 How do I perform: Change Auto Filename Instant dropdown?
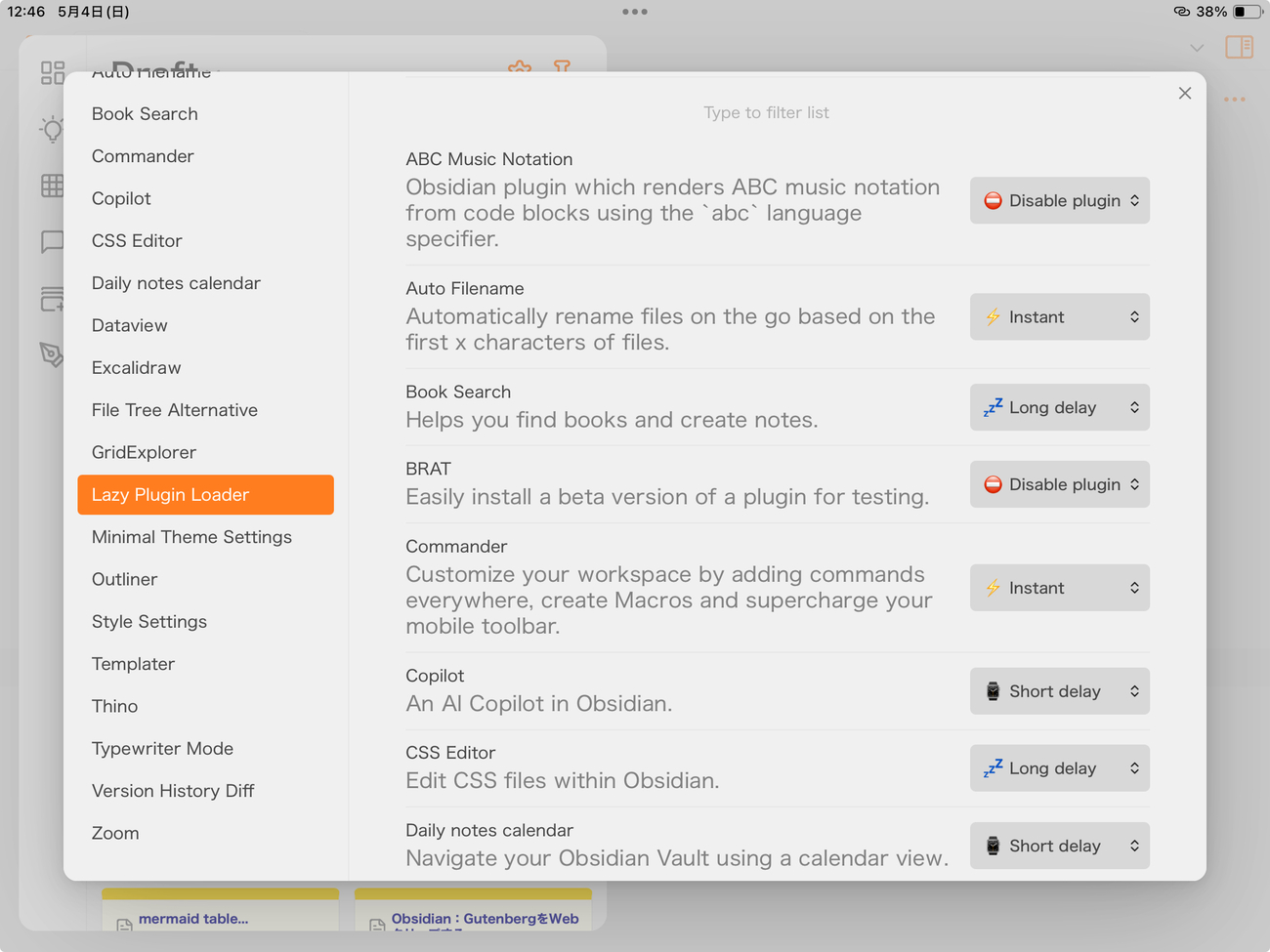coord(1059,317)
